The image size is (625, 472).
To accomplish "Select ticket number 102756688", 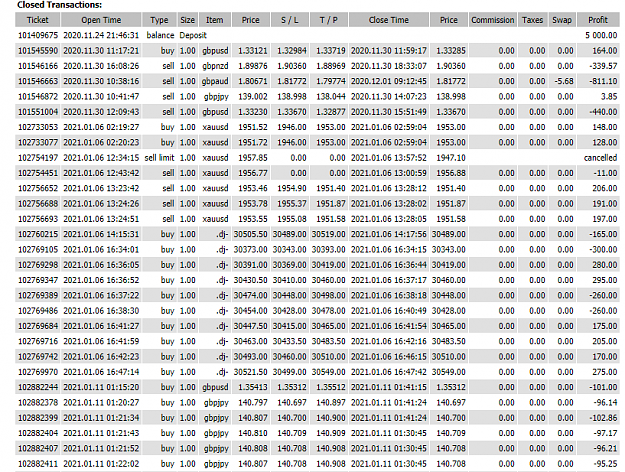I will (x=38, y=204).
